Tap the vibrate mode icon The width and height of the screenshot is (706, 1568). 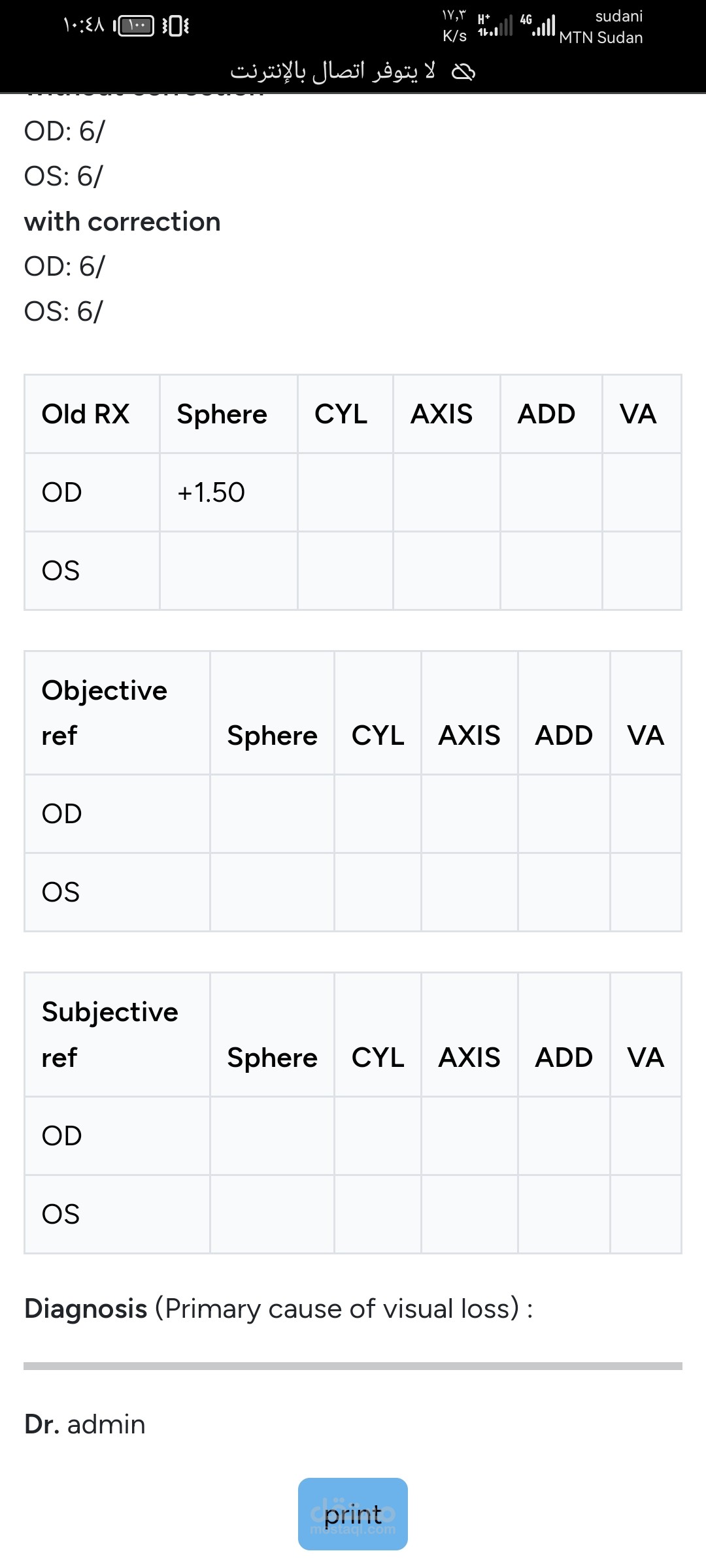click(x=175, y=26)
